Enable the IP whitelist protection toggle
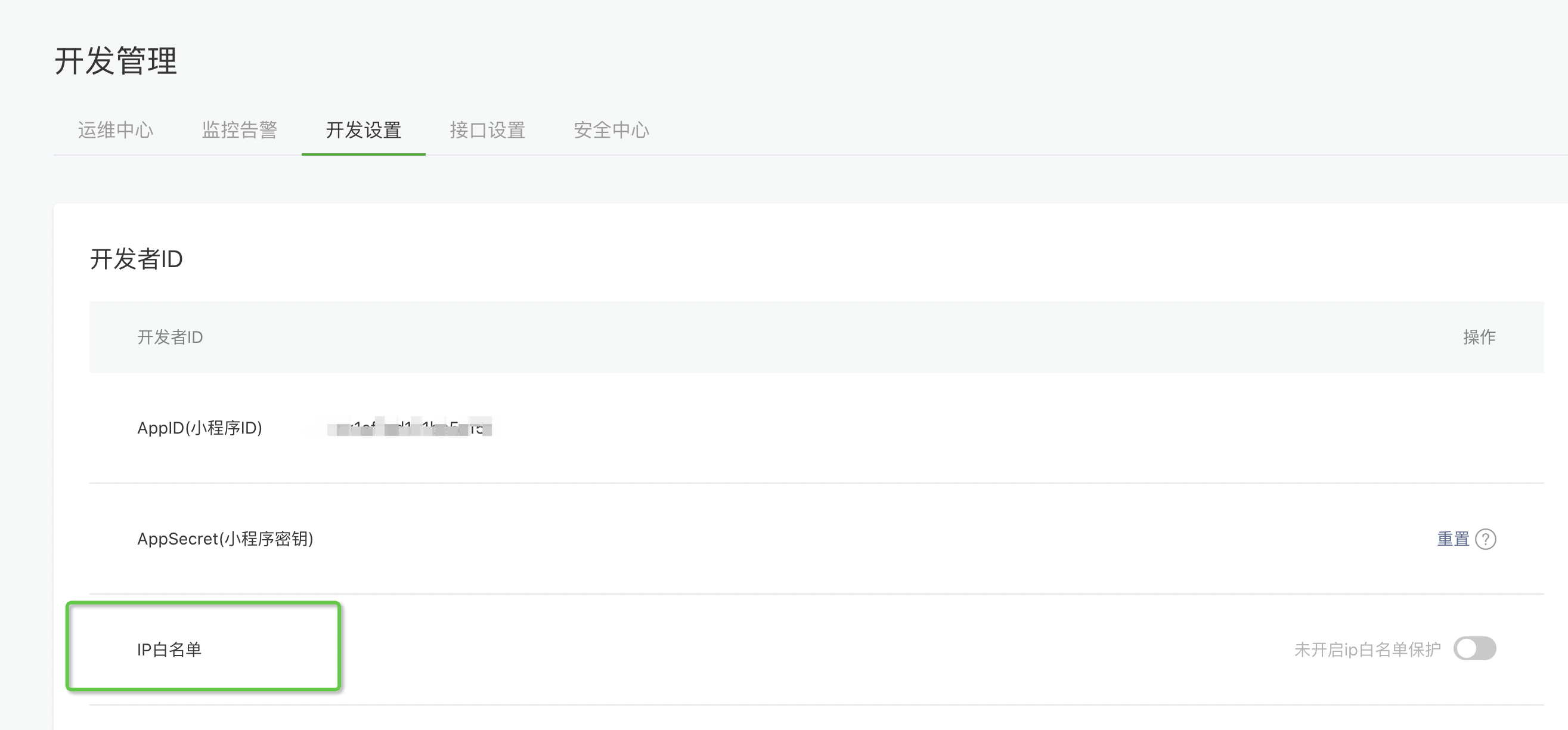This screenshot has height=730, width=1568. (x=1474, y=648)
